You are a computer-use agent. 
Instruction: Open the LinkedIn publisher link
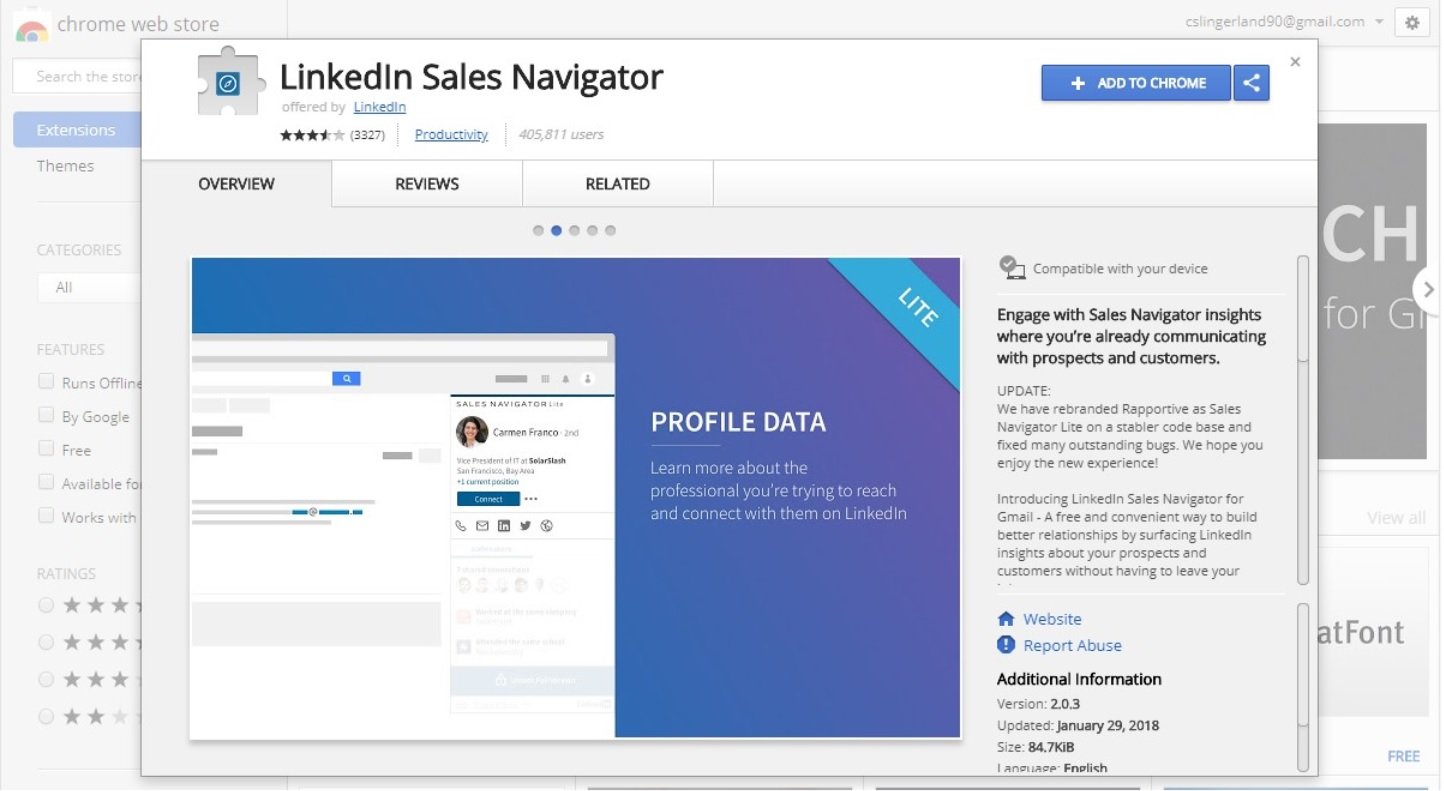point(380,106)
